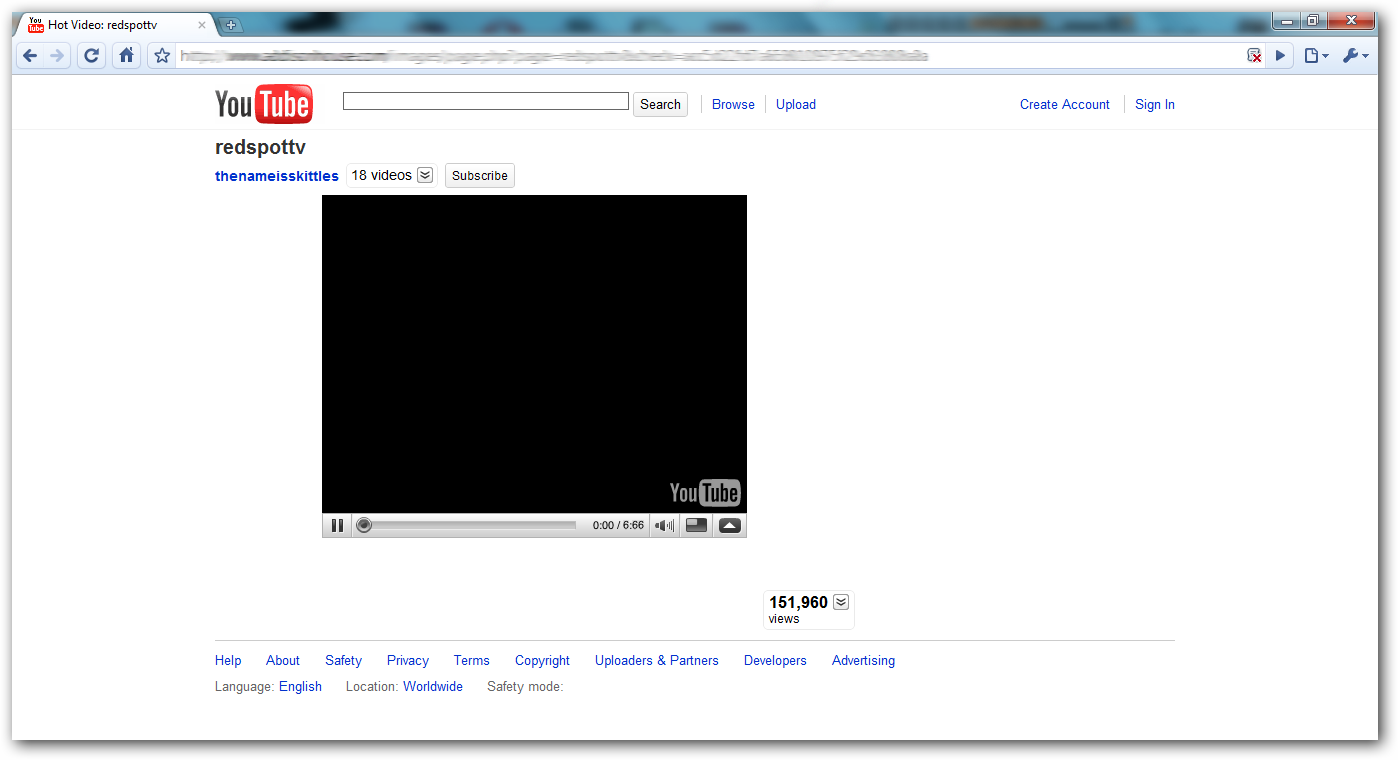Click the YouTube watermark in the player
This screenshot has height=760, width=1398.
704,492
